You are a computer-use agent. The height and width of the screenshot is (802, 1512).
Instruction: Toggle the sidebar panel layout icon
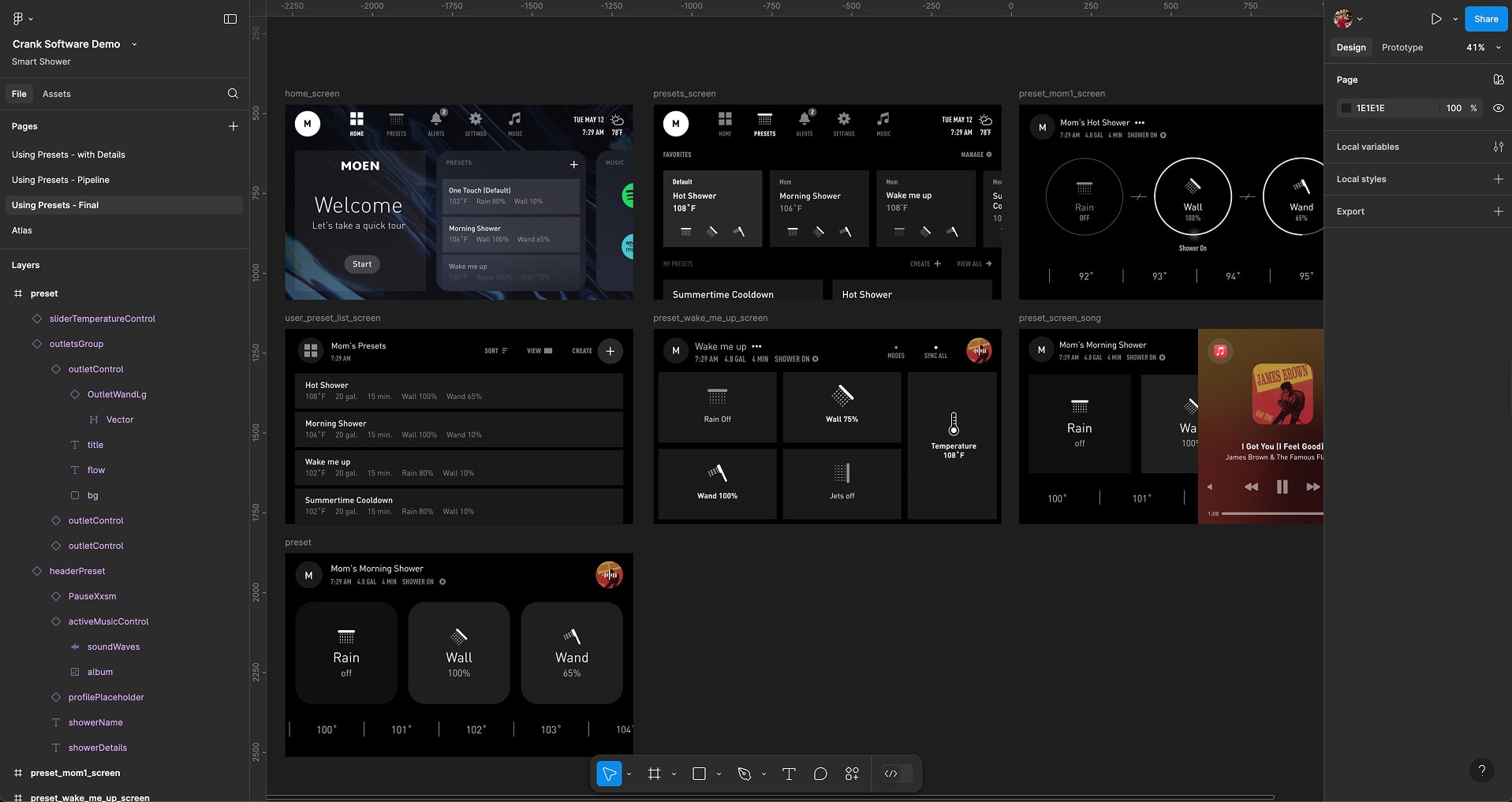pos(230,19)
